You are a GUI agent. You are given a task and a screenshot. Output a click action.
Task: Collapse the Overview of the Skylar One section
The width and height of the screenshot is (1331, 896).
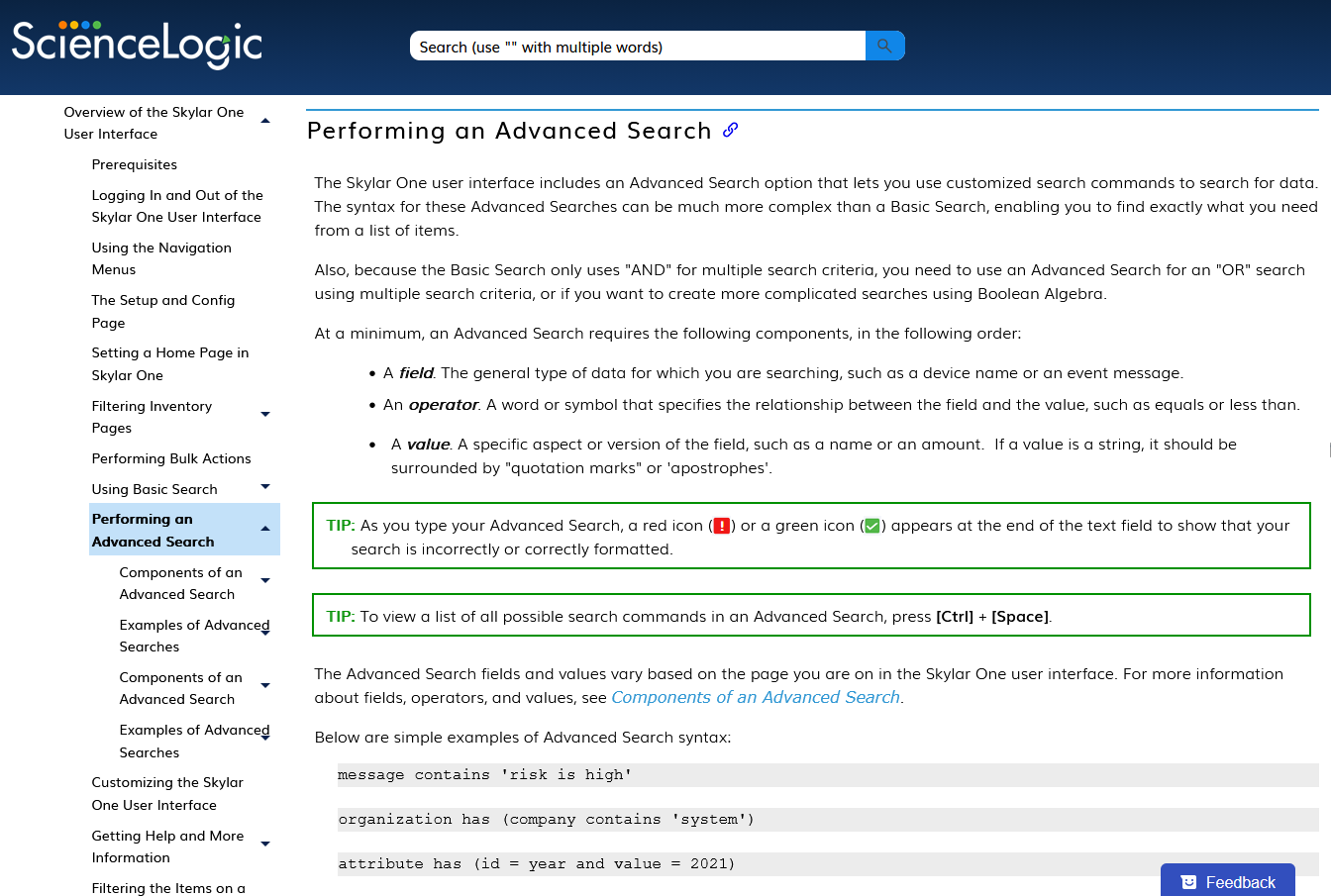coord(265,122)
